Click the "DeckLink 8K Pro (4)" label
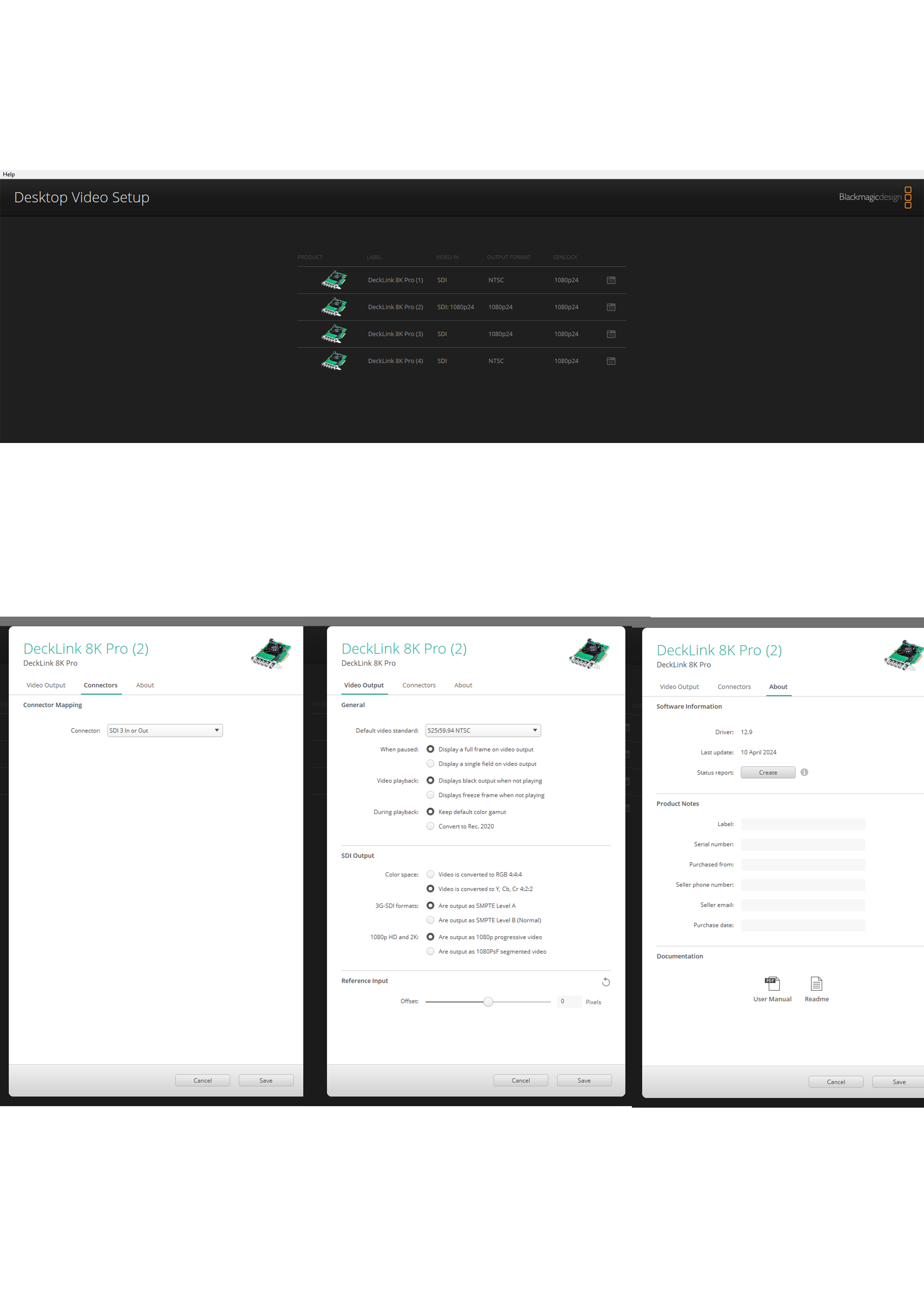This screenshot has height=1307, width=924. [395, 361]
